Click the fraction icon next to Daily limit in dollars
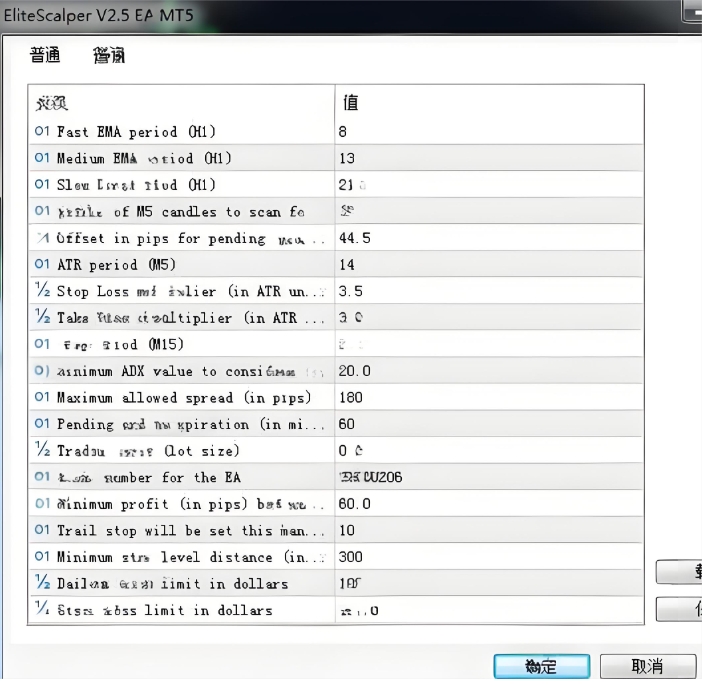Image resolution: width=702 pixels, height=684 pixels. pyautogui.click(x=42, y=583)
